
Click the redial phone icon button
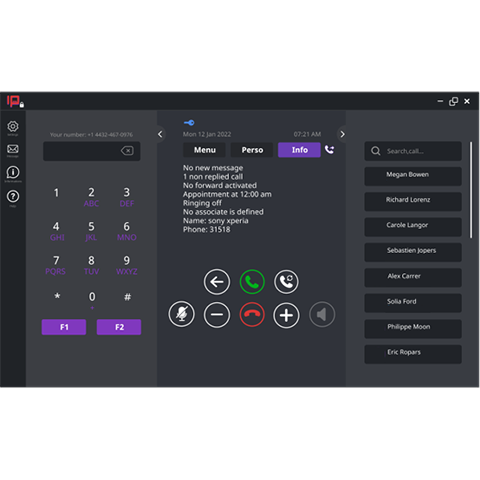(286, 282)
